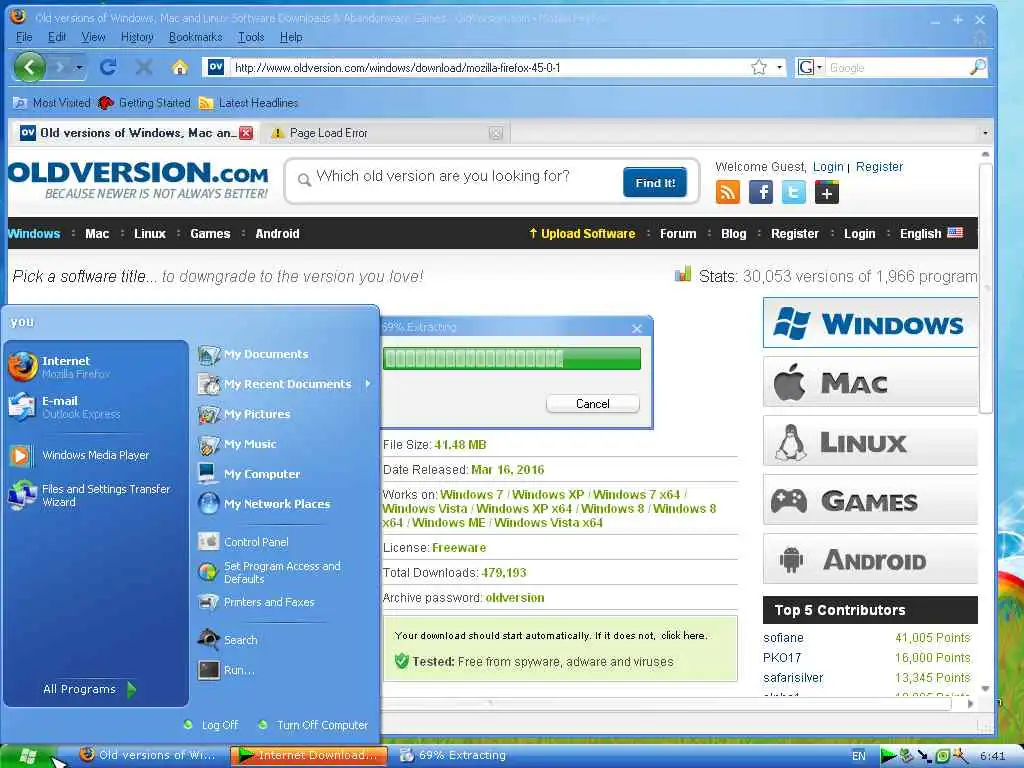The width and height of the screenshot is (1024, 768).
Task: Click Turn Off Computer
Action: (x=313, y=725)
